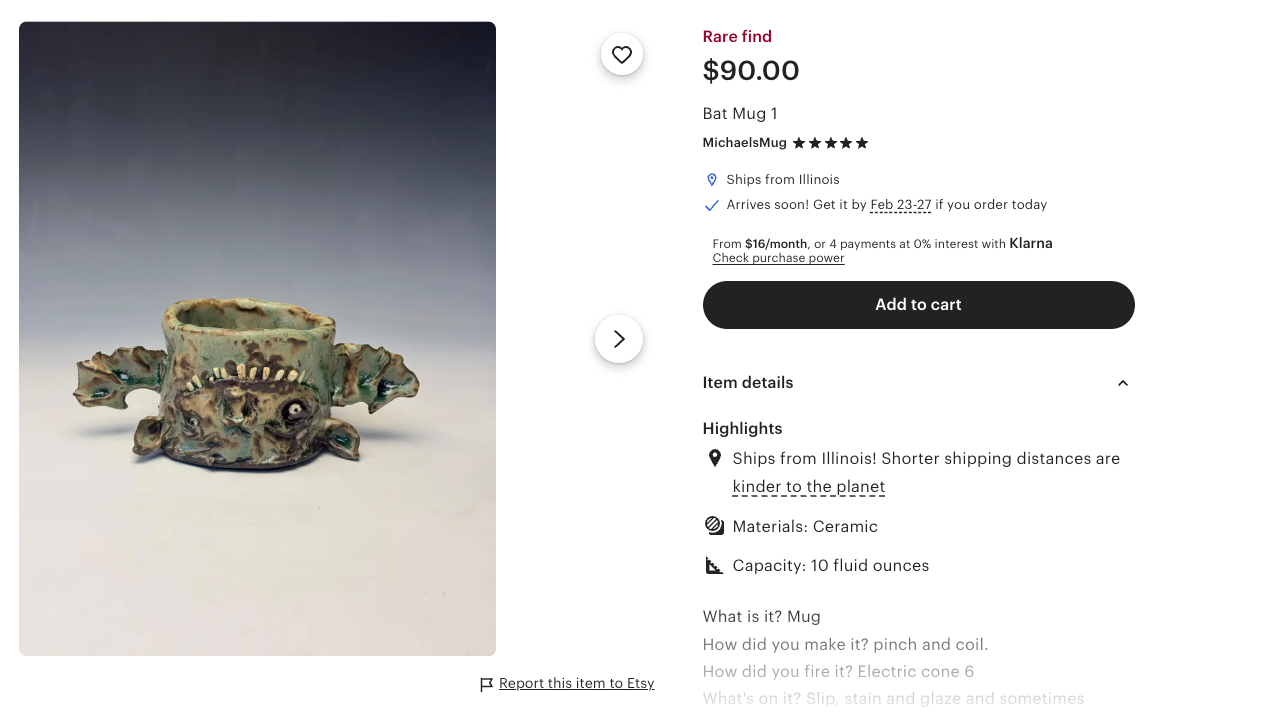Show next product photo arrow
The image size is (1262, 713).
point(619,340)
